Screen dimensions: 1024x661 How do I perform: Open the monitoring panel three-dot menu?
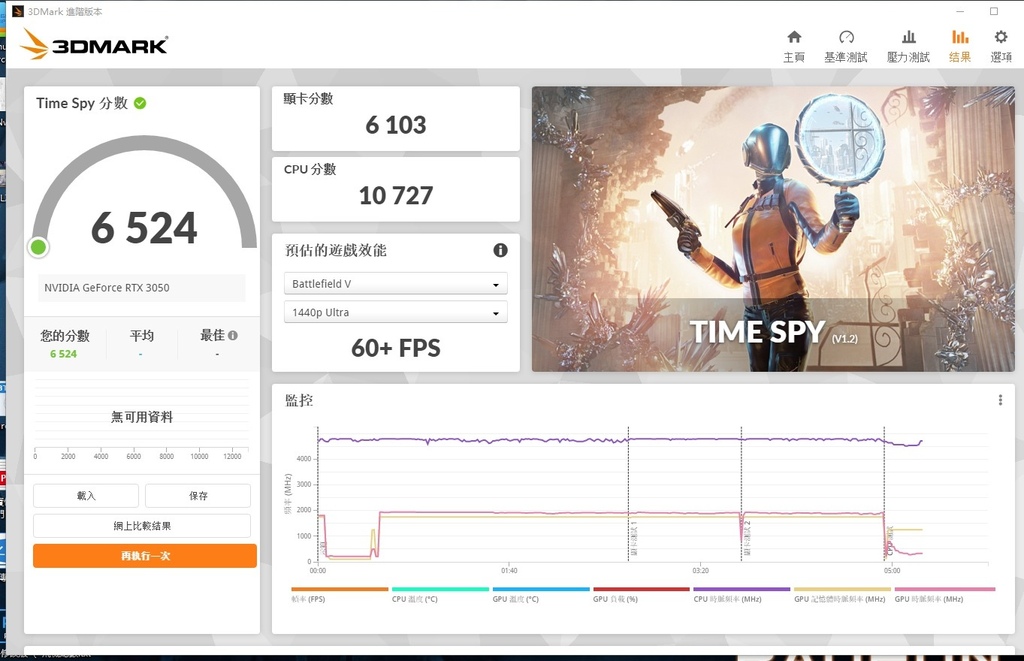(1000, 400)
